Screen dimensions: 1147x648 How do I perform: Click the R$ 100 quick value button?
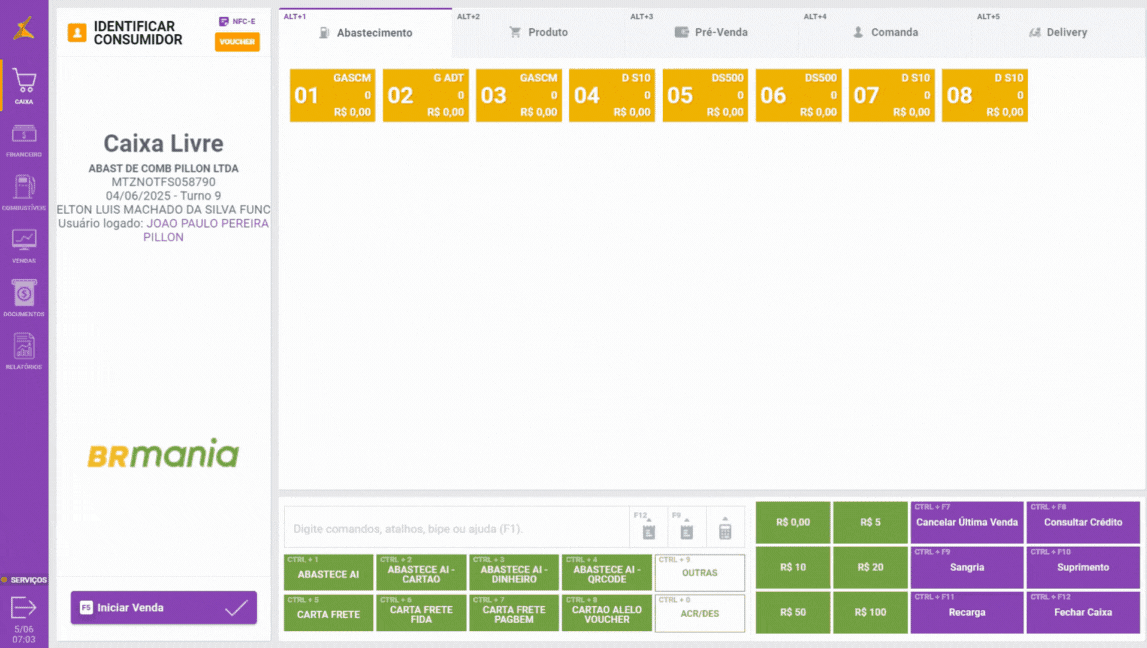coord(870,612)
